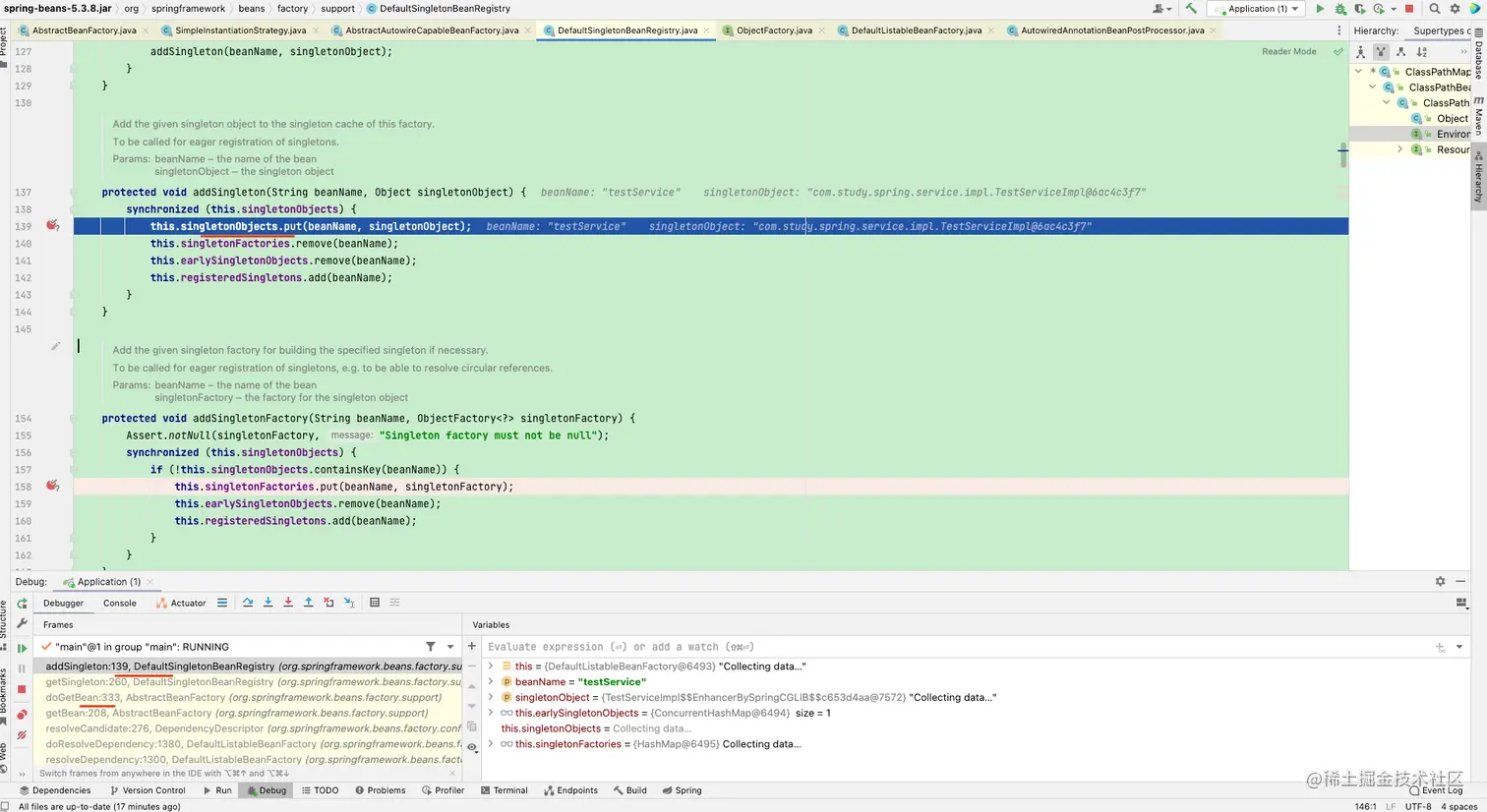The width and height of the screenshot is (1487, 812).
Task: Expand the Resour hierarchy node
Action: point(1400,149)
